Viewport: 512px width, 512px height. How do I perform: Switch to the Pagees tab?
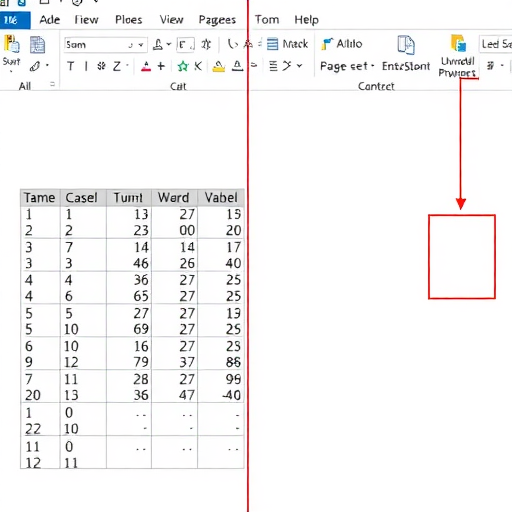point(217,20)
